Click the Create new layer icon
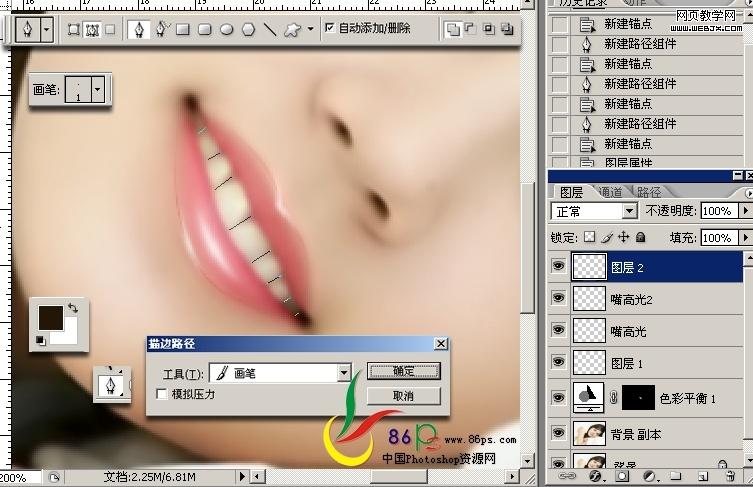 coord(703,476)
